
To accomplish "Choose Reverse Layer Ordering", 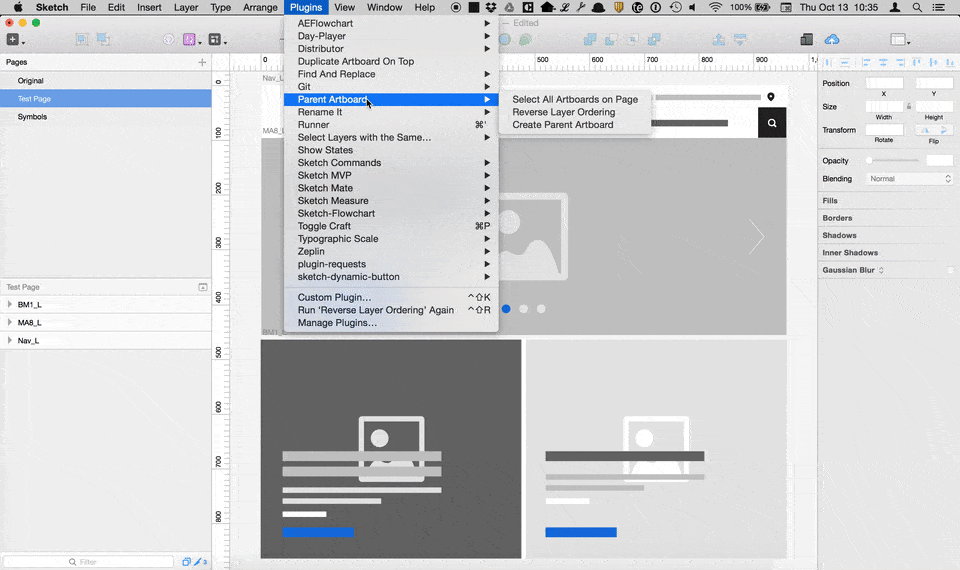I will pos(575,112).
